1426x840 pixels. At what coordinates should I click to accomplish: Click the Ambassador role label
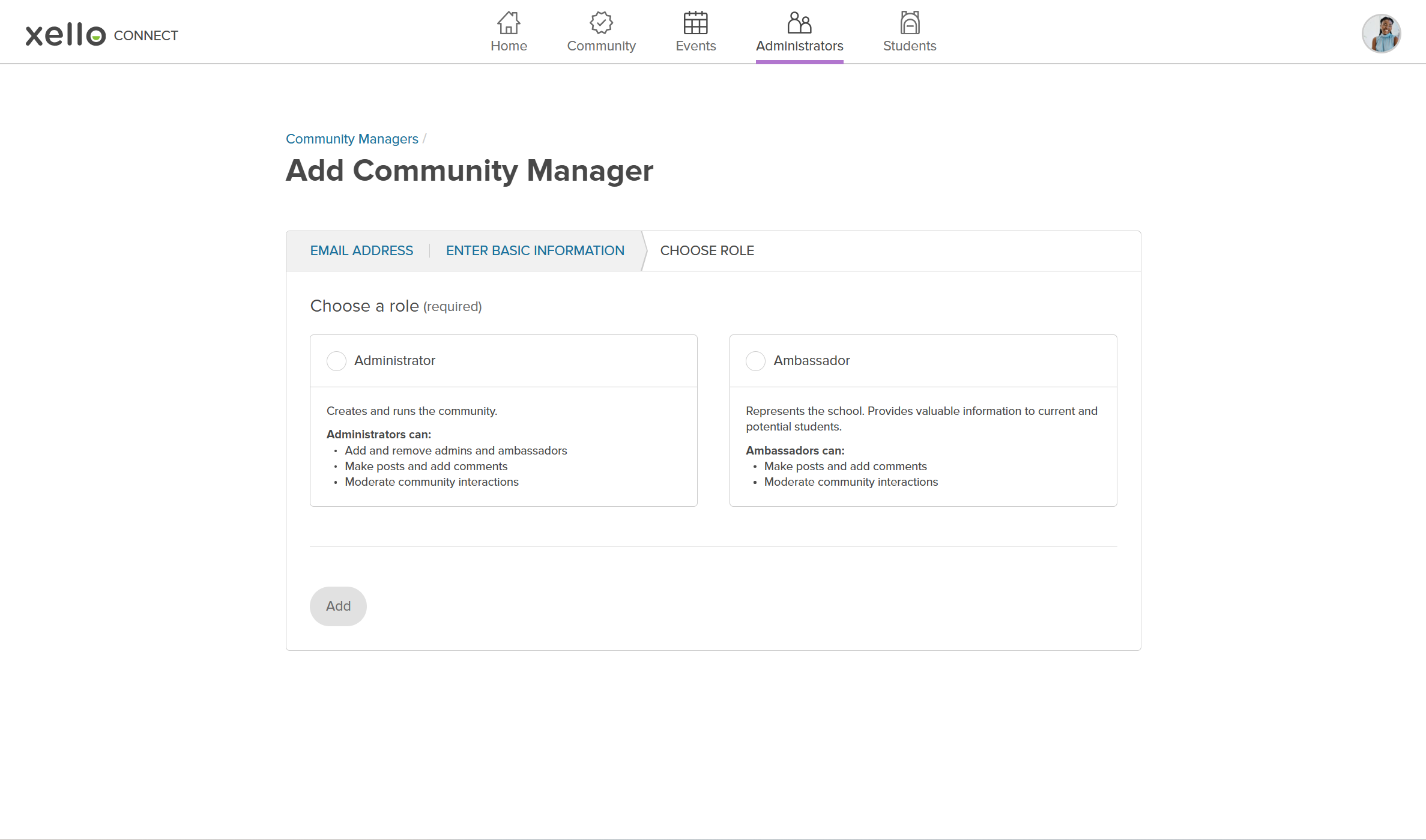[811, 360]
